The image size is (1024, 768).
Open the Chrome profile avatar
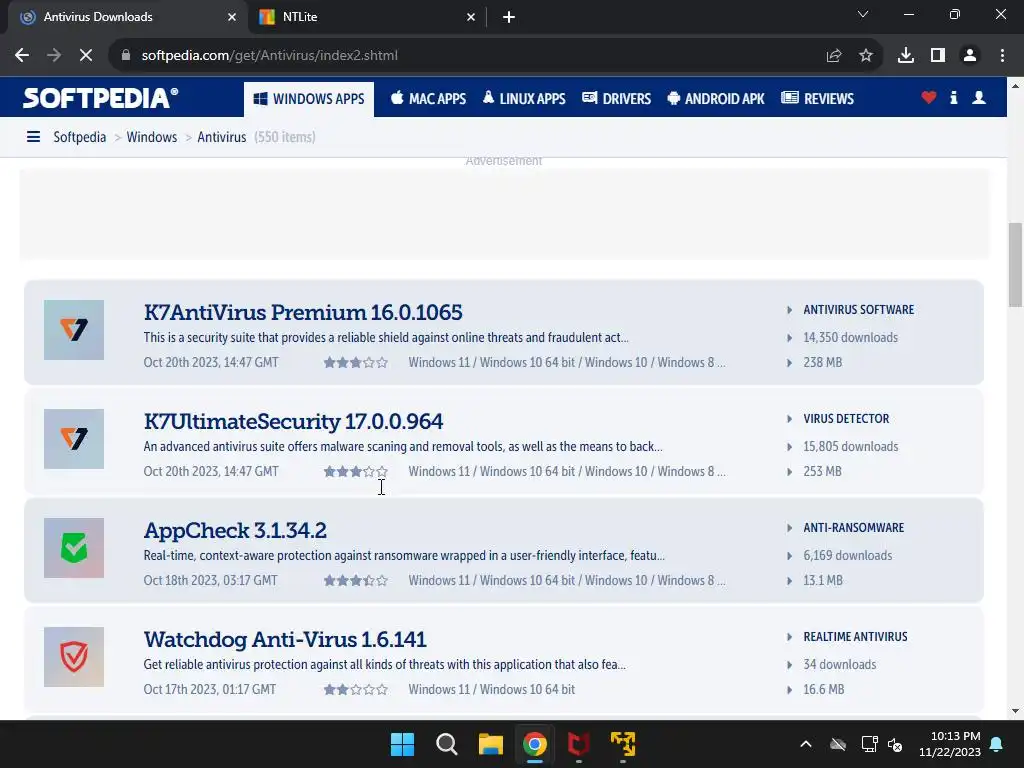pyautogui.click(x=970, y=56)
